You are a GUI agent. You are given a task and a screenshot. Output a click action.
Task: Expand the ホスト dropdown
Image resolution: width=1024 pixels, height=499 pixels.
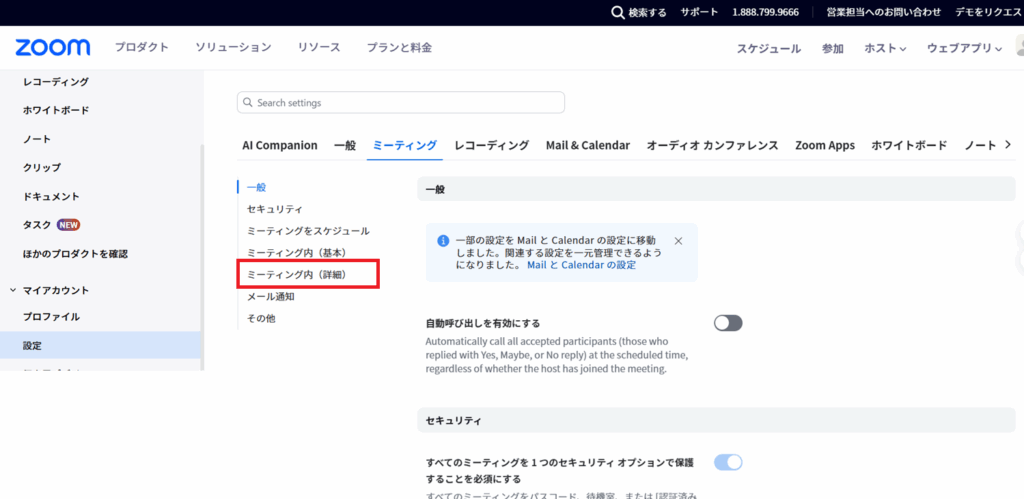[x=885, y=48]
